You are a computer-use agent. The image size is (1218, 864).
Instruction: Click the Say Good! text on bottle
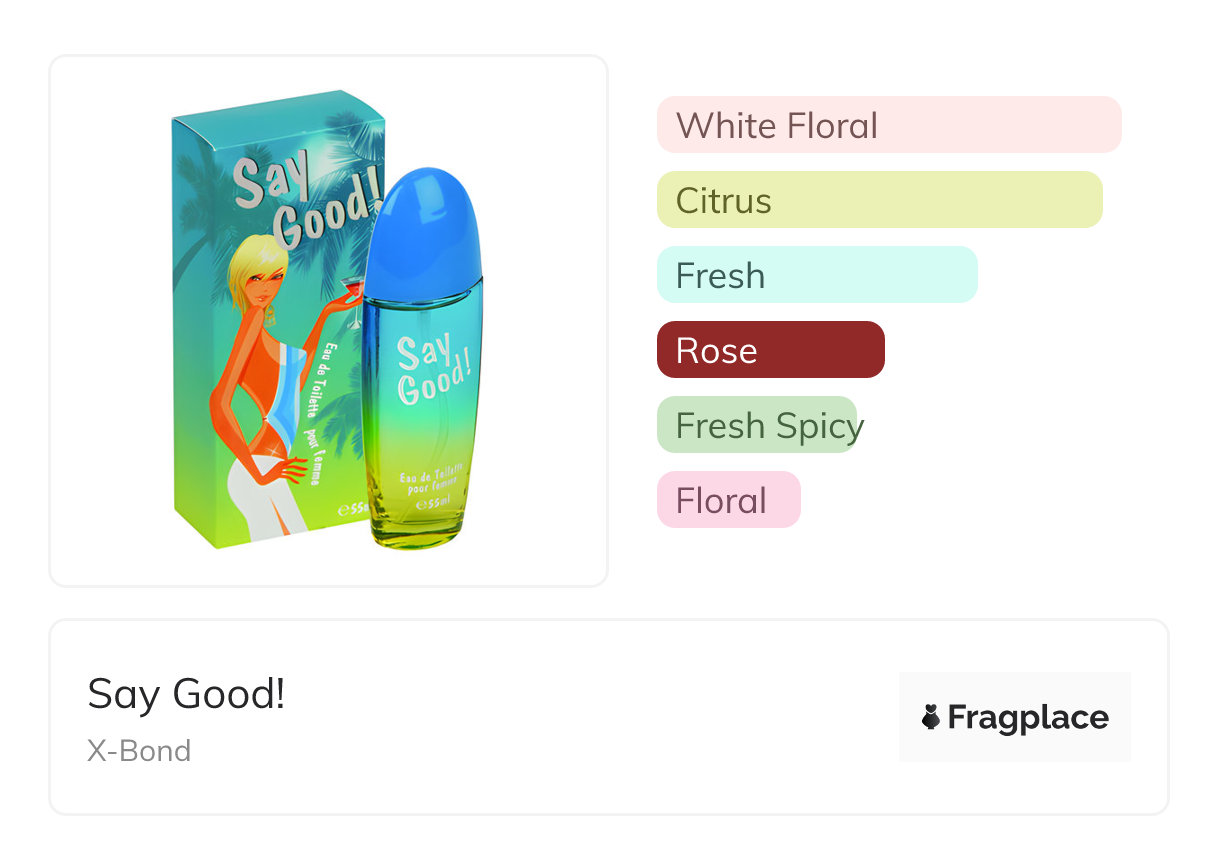pos(431,366)
